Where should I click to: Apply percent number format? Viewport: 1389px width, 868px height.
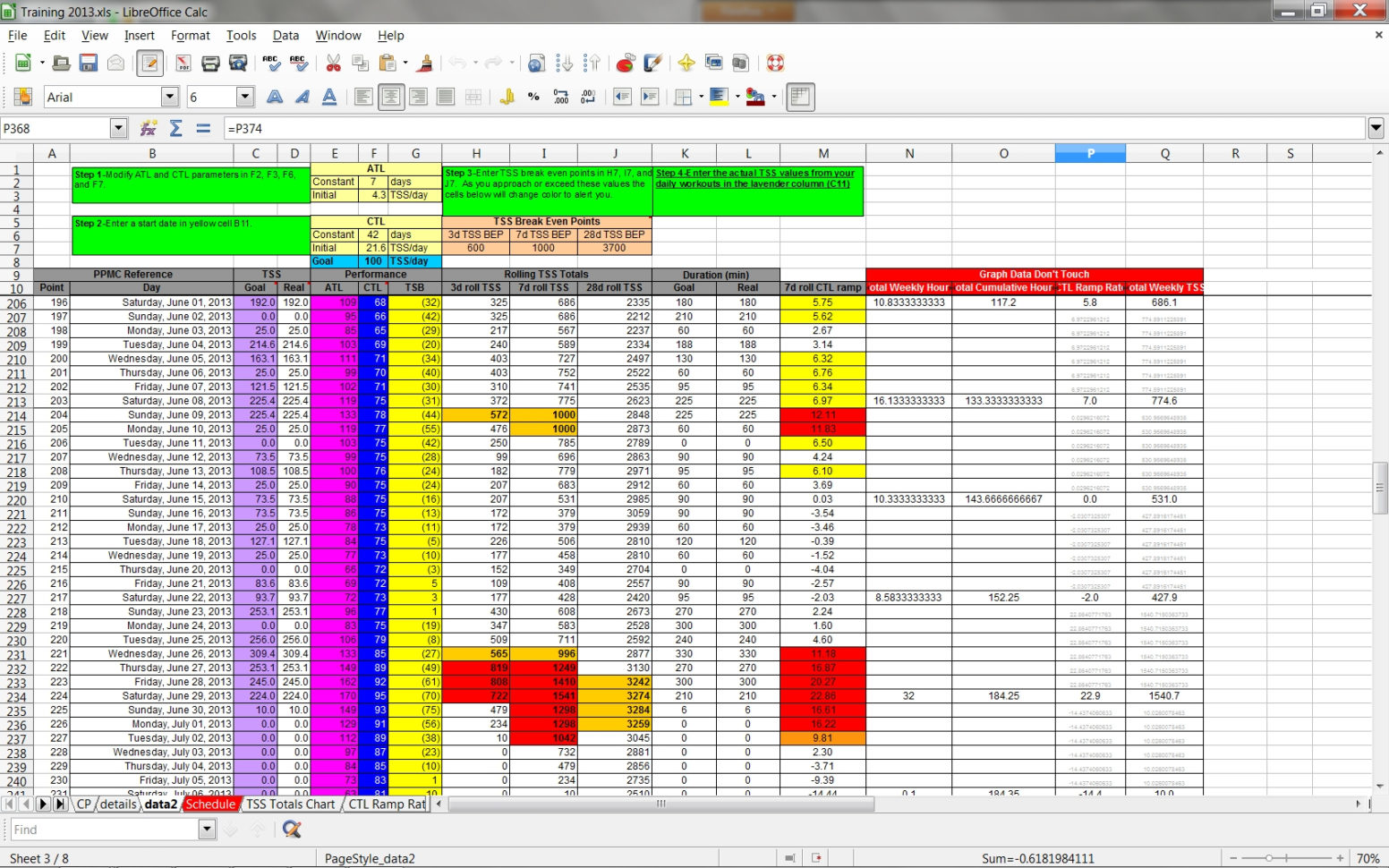pos(532,97)
